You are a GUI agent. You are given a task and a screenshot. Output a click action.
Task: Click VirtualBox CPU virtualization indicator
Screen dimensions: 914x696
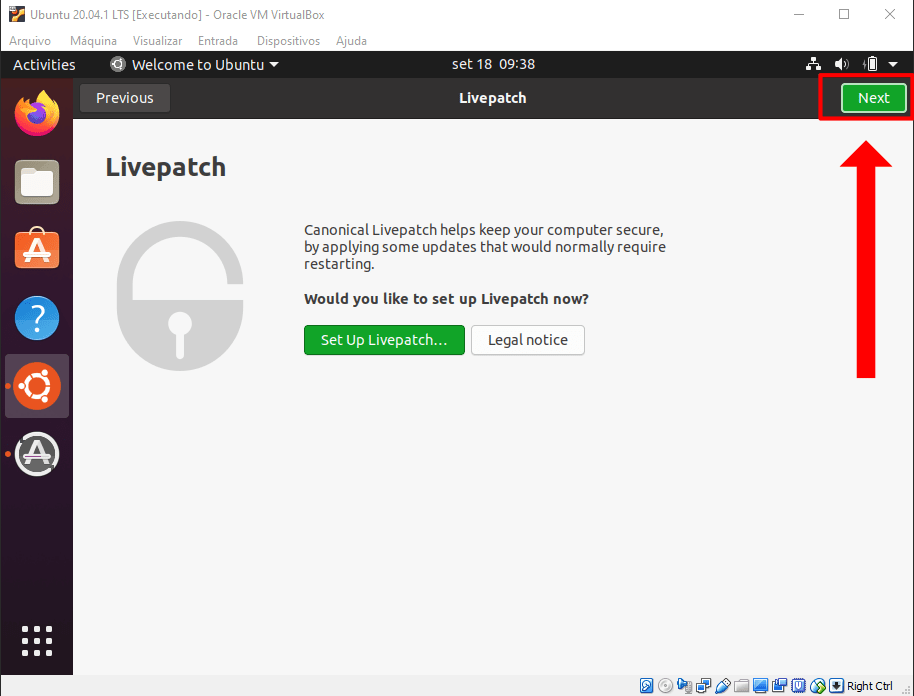tap(798, 686)
